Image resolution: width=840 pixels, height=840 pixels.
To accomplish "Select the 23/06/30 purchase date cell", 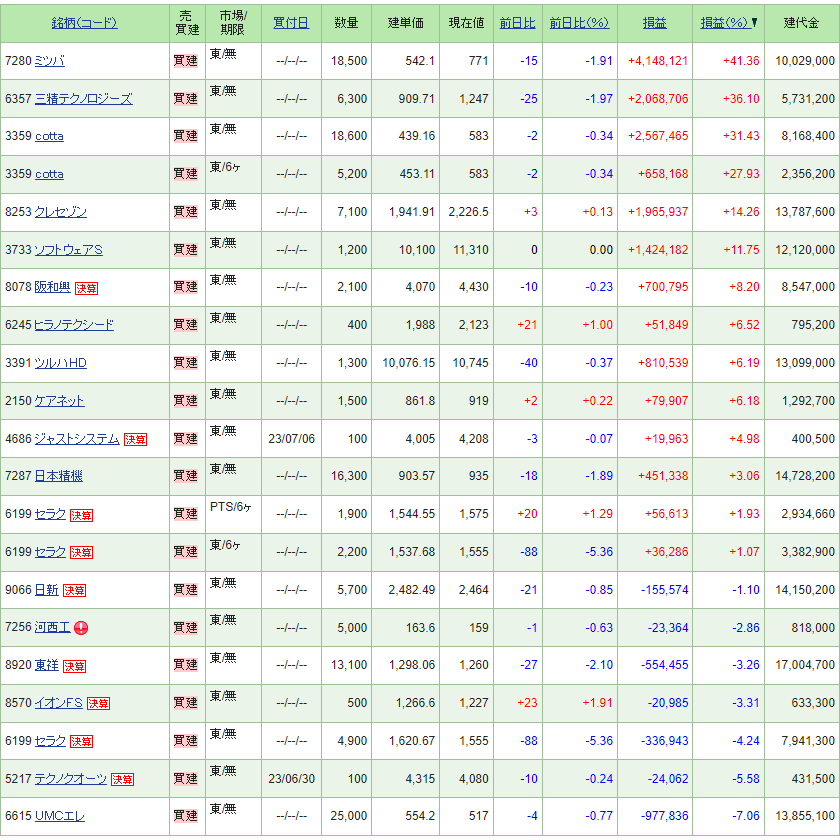I will click(x=291, y=779).
